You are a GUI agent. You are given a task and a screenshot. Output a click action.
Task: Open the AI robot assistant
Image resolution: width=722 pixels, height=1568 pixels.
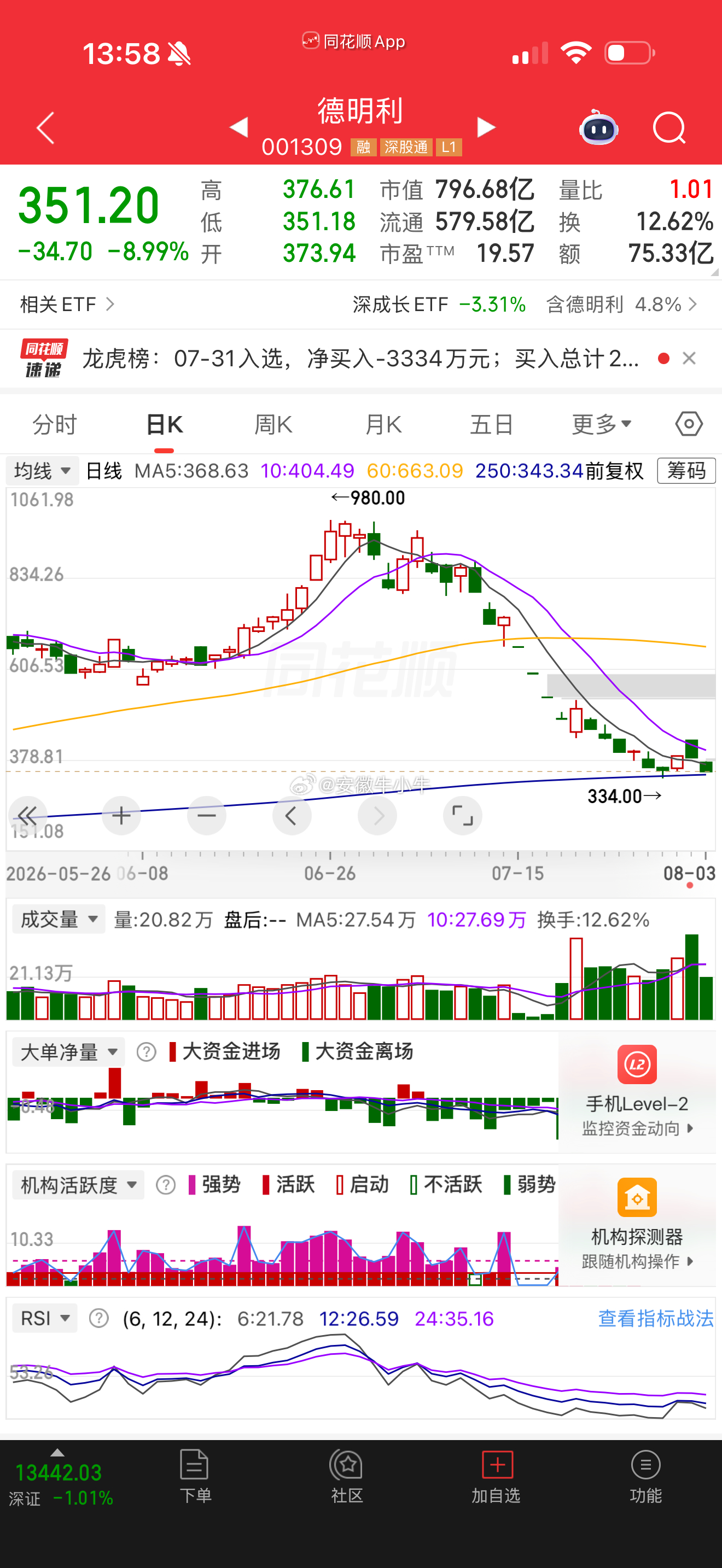(599, 128)
